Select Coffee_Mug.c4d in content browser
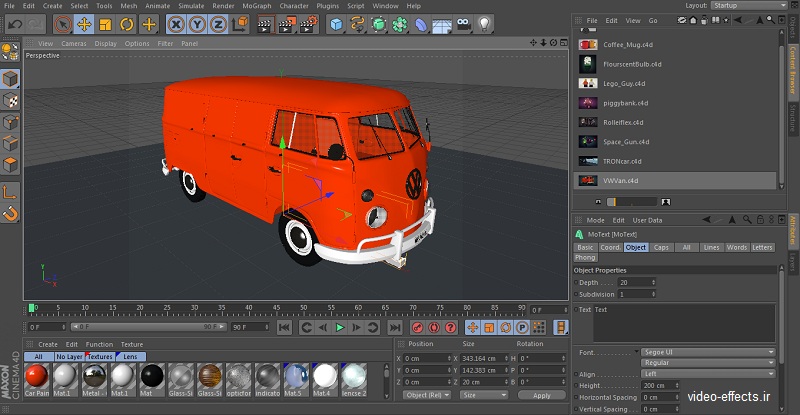The image size is (800, 415). coord(628,45)
